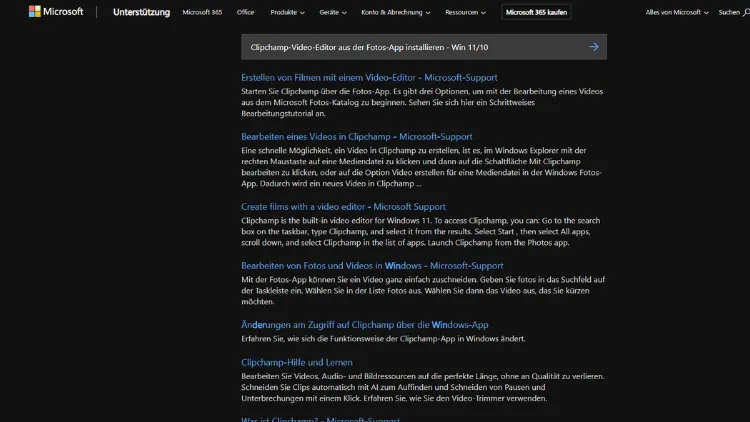Click the Microsoft 365 kaufen button
The image size is (750, 422).
(536, 12)
